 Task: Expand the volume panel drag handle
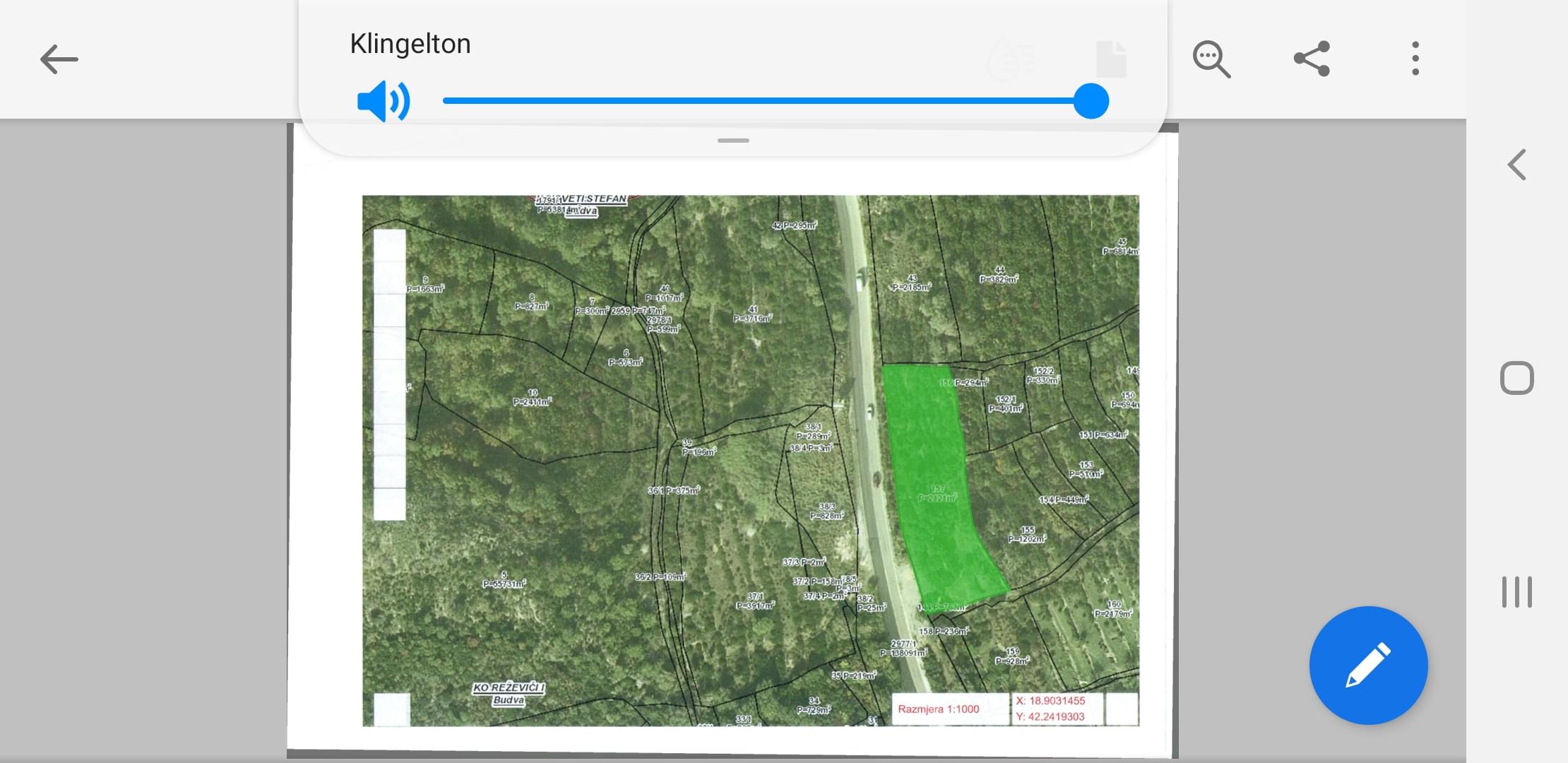pyautogui.click(x=733, y=141)
